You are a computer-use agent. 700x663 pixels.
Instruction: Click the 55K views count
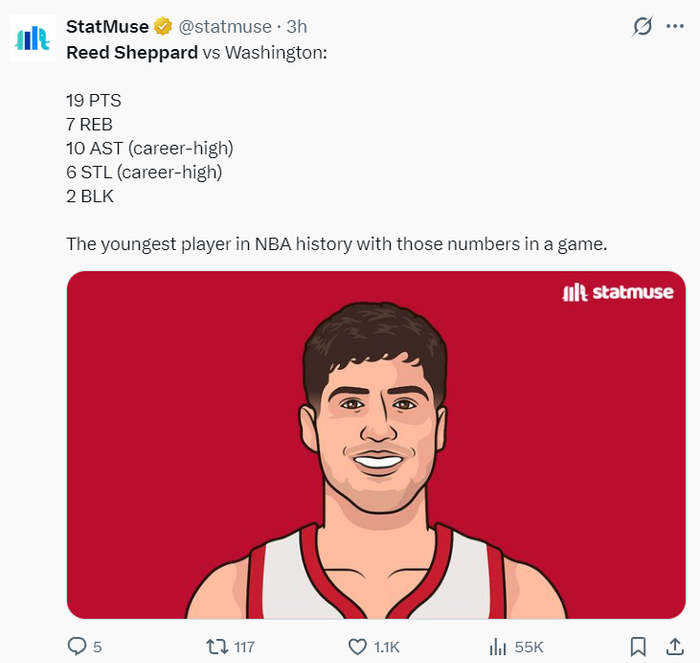pyautogui.click(x=528, y=647)
